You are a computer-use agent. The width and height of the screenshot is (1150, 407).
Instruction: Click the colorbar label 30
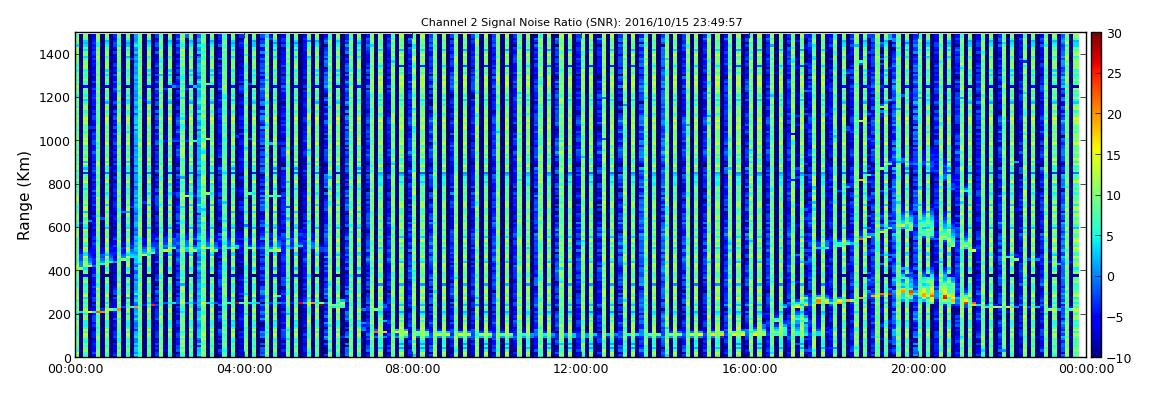[1115, 33]
